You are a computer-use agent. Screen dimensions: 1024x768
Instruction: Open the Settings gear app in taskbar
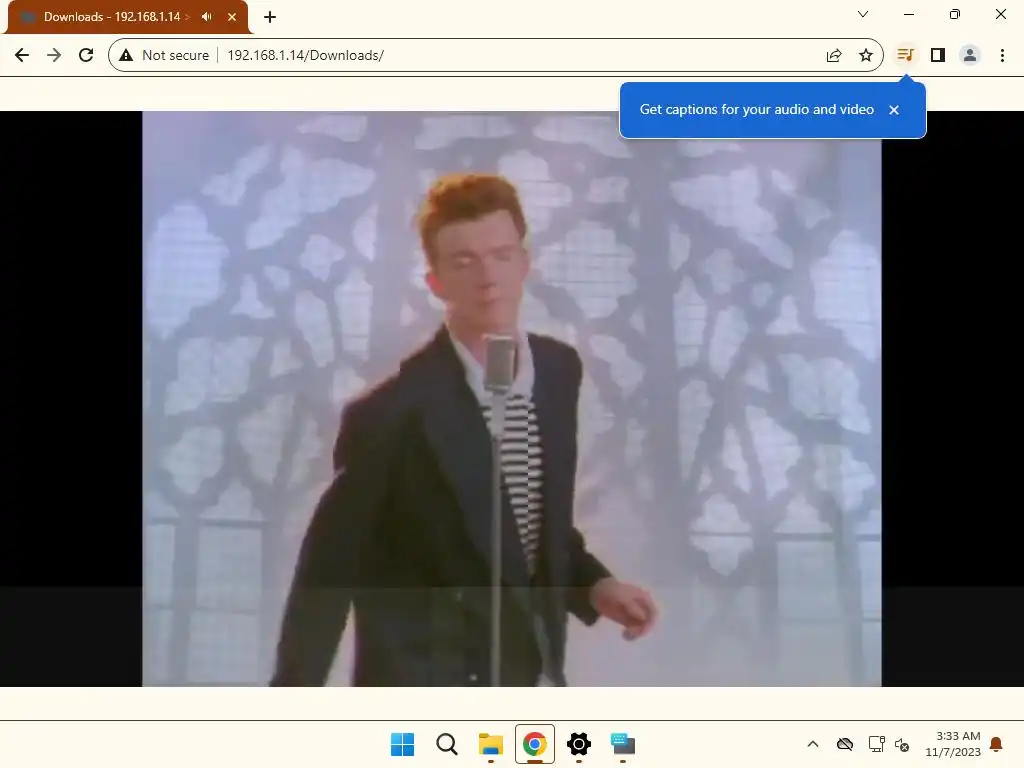[579, 744]
